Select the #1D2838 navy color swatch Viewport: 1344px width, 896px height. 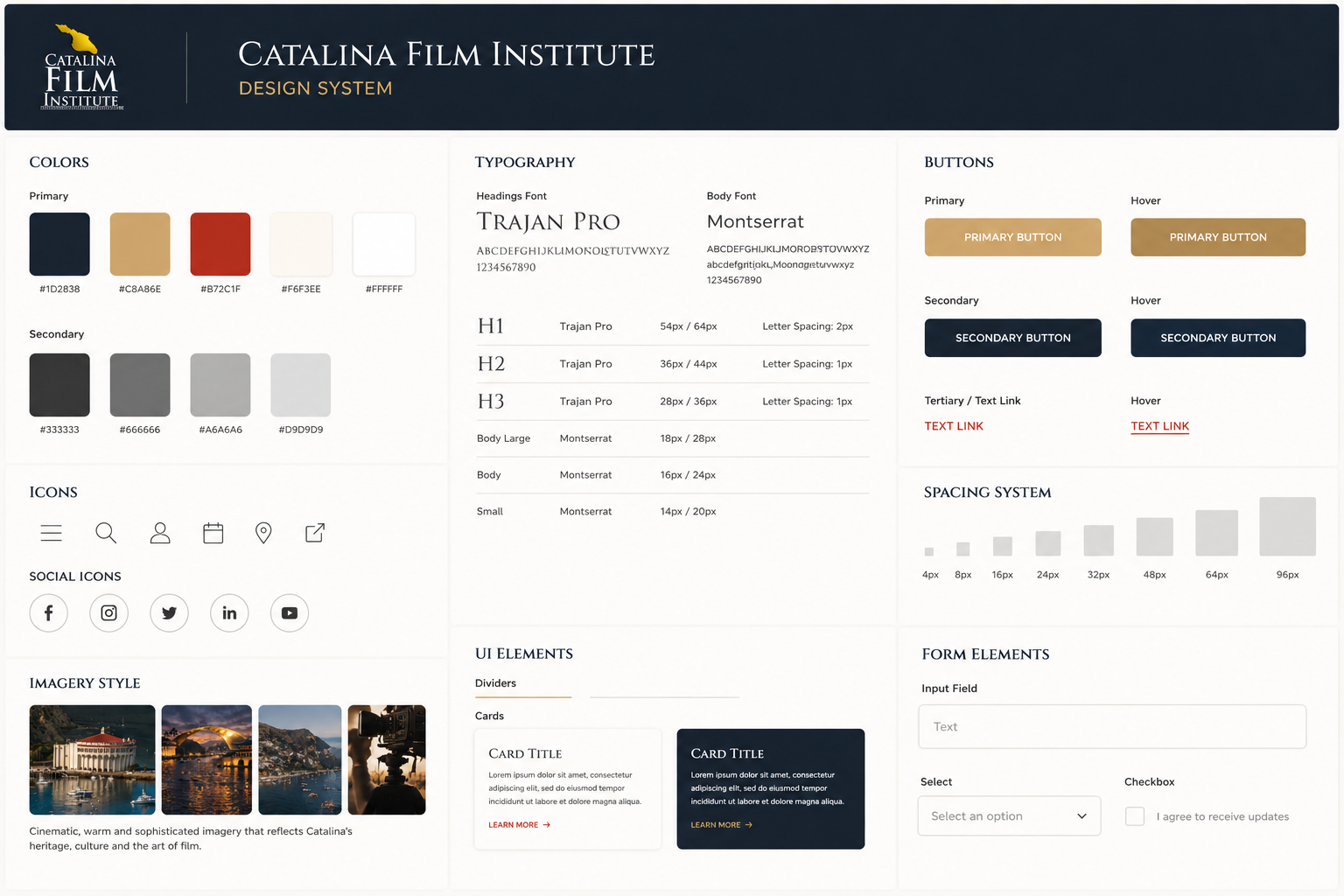click(x=59, y=244)
